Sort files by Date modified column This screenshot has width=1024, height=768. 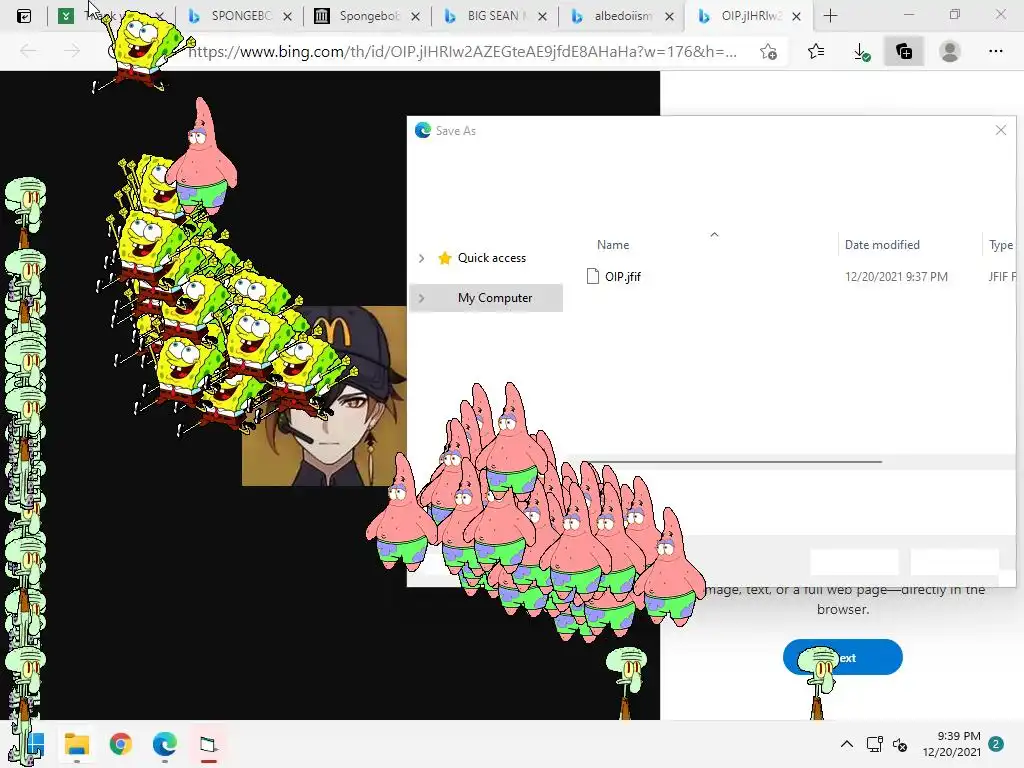click(882, 245)
